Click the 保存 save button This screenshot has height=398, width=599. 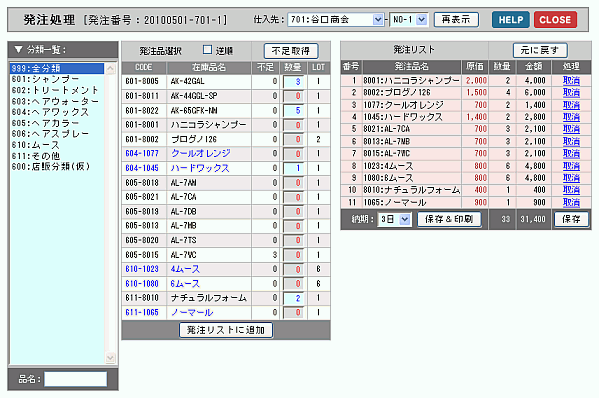point(571,219)
